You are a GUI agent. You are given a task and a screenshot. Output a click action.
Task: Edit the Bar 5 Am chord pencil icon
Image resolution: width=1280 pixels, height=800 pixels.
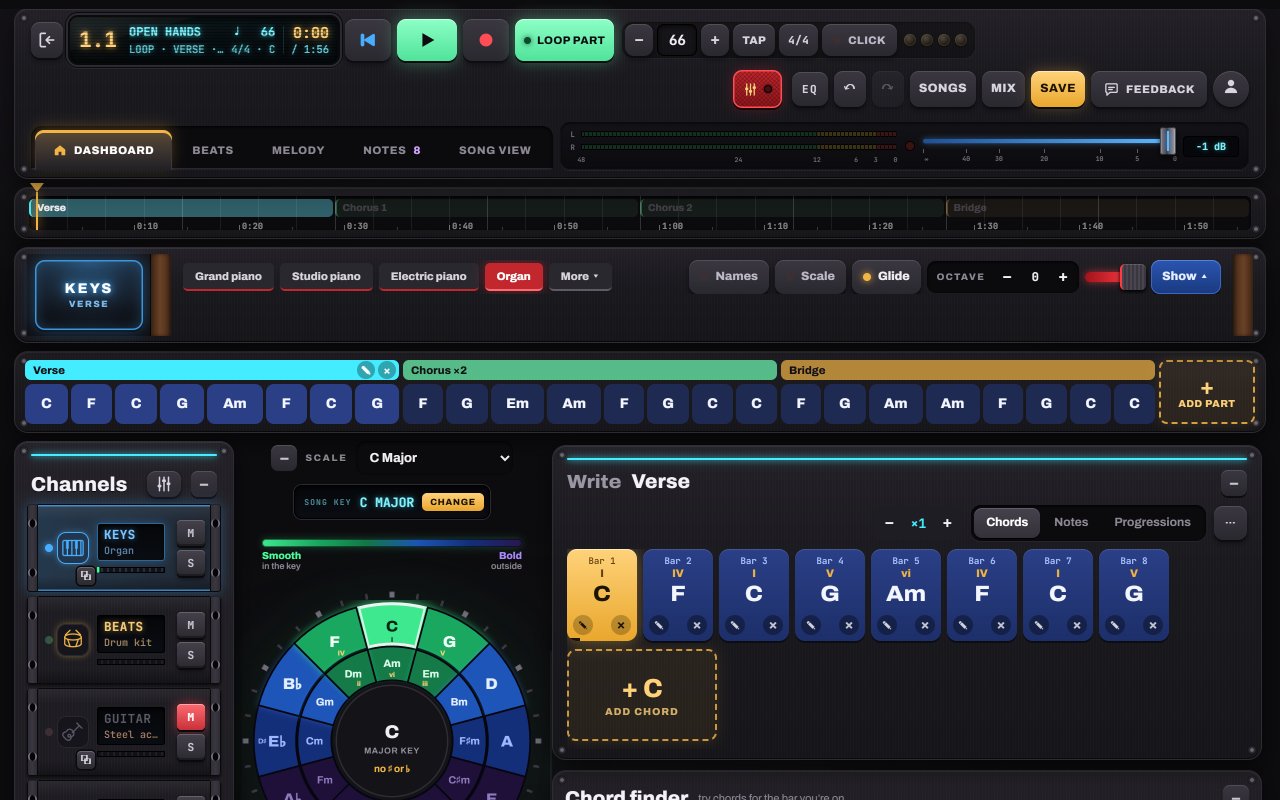(x=886, y=625)
